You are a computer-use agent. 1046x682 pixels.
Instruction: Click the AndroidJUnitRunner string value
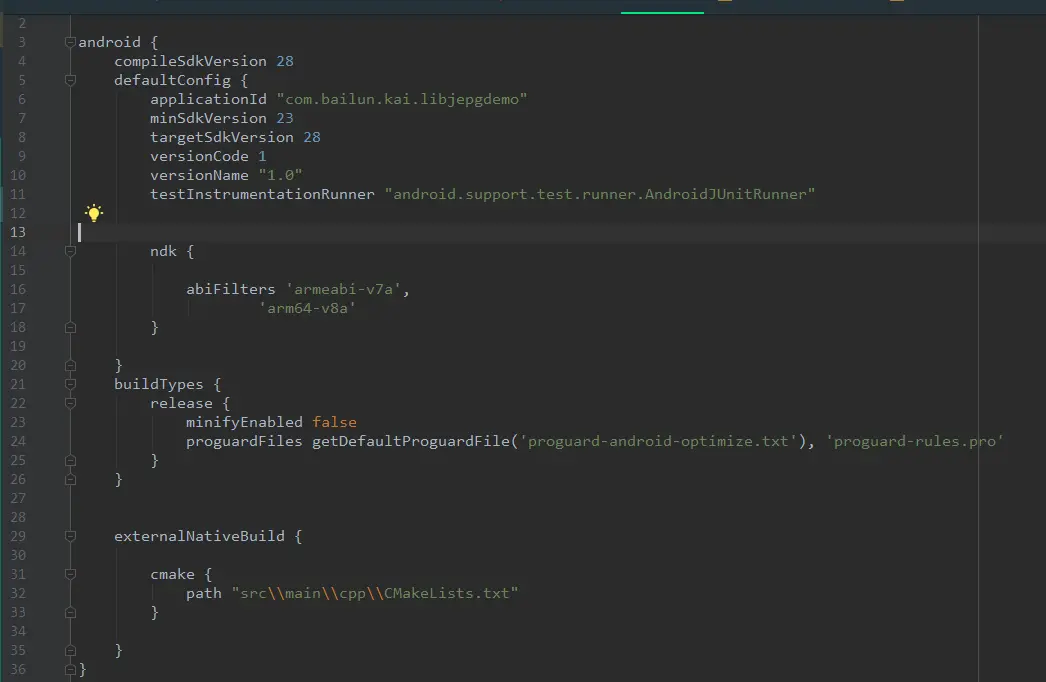click(600, 194)
